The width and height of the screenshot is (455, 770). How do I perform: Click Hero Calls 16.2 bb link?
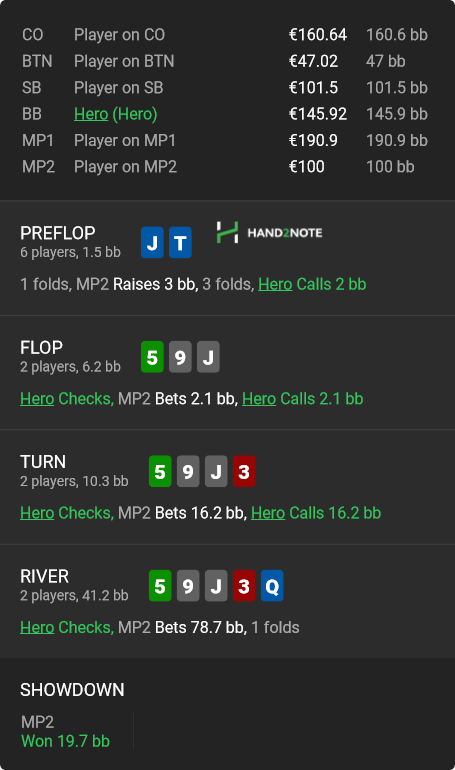point(316,513)
